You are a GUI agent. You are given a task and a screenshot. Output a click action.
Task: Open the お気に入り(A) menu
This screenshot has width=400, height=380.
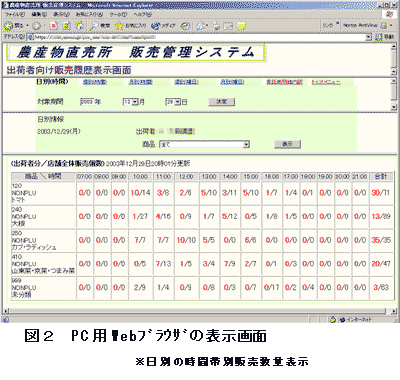point(89,14)
